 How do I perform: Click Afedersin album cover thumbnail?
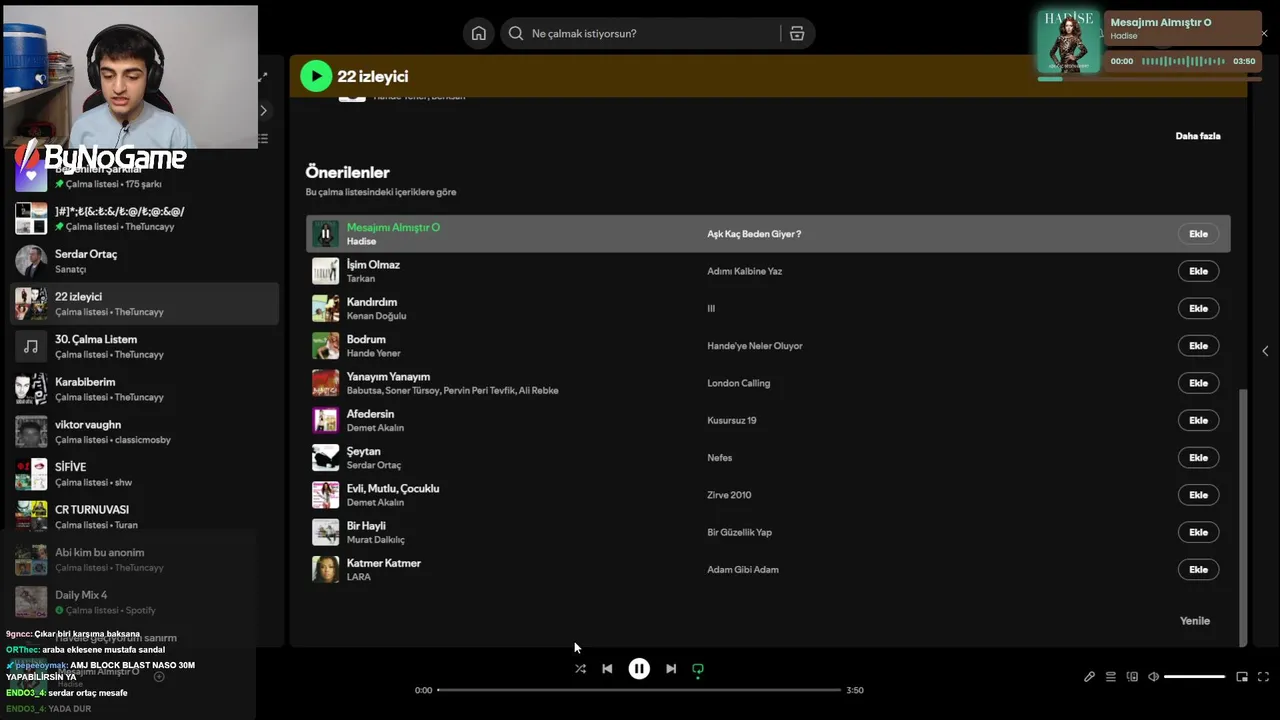point(325,420)
